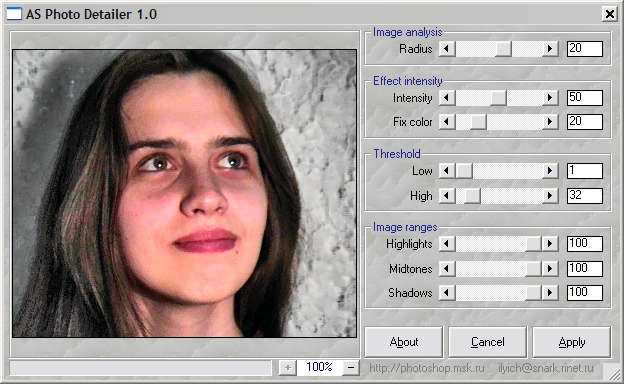Image resolution: width=624 pixels, height=384 pixels.
Task: Raise the Low threshold with its right arrow
Action: pyautogui.click(x=550, y=171)
